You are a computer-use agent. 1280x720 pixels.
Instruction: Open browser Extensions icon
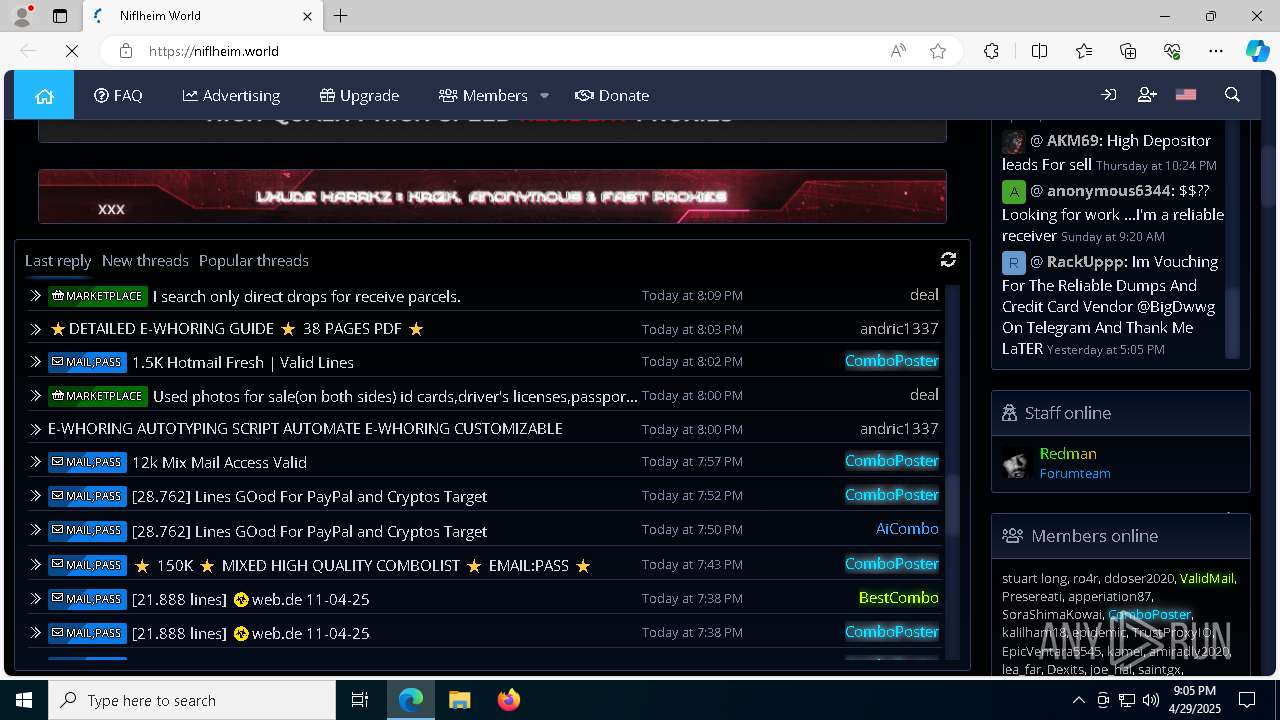(x=991, y=51)
